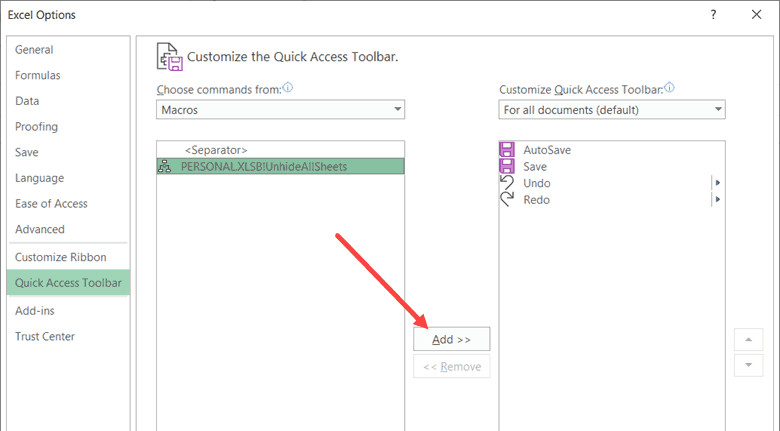Open the Customize Ribbon category
This screenshot has width=780, height=431.
click(61, 257)
